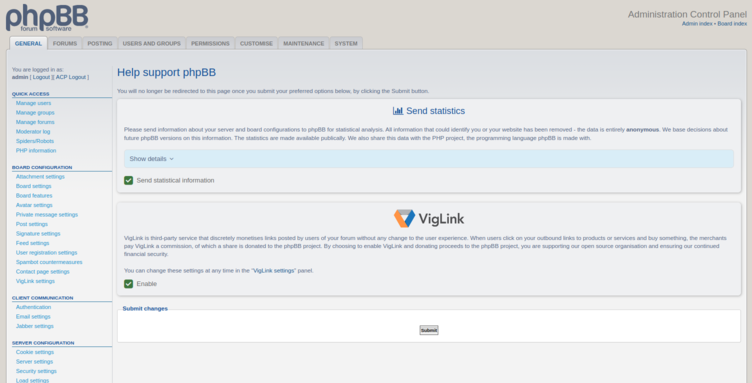Open Spambot countermeasures settings
The image size is (752, 383).
pyautogui.click(x=49, y=262)
